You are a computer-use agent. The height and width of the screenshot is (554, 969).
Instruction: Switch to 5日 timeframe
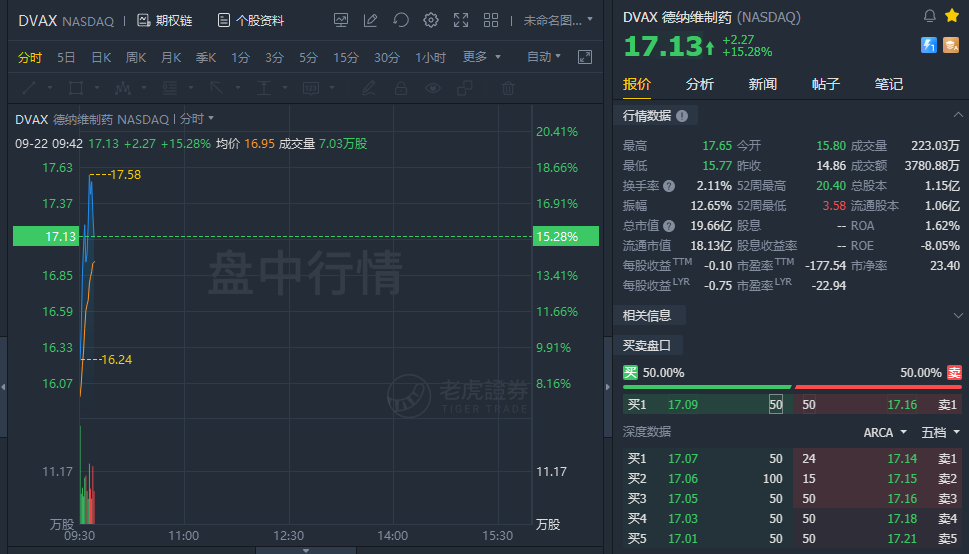click(66, 58)
